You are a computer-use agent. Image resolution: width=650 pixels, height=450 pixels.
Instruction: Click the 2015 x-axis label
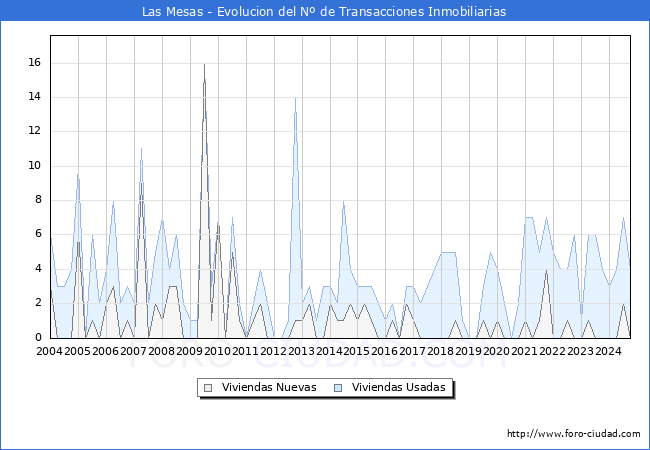357,351
